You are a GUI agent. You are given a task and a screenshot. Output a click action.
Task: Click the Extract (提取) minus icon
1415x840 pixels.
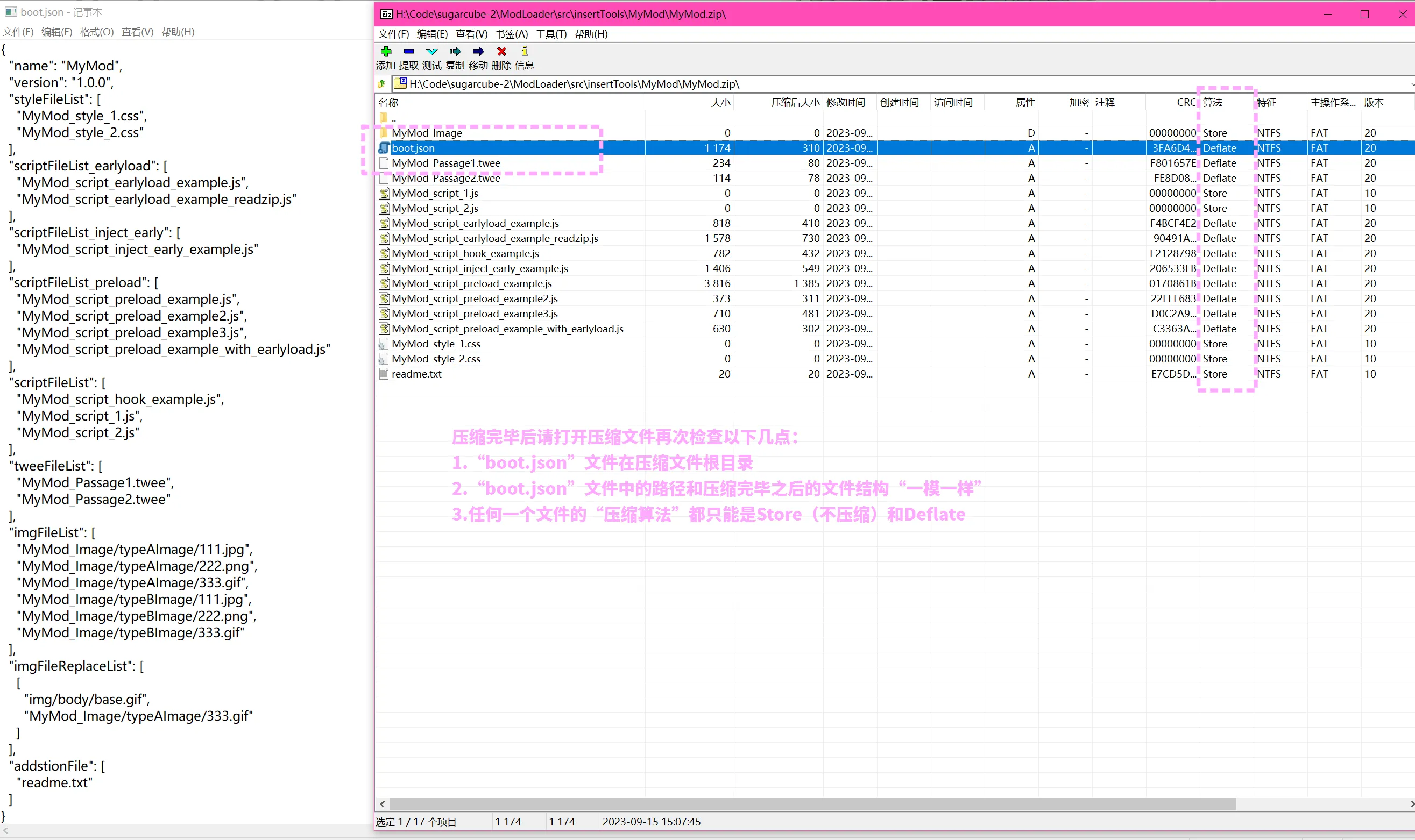click(x=409, y=52)
